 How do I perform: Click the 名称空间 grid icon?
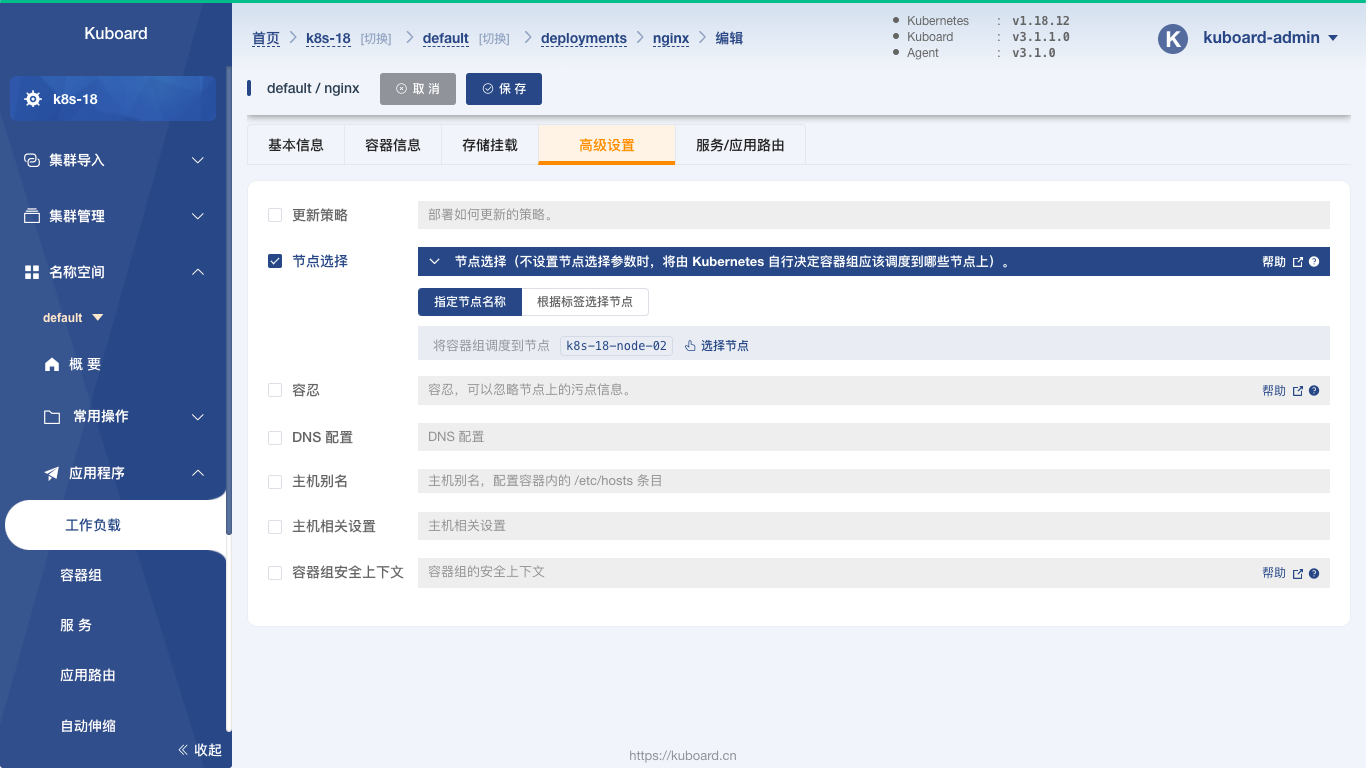[x=32, y=272]
